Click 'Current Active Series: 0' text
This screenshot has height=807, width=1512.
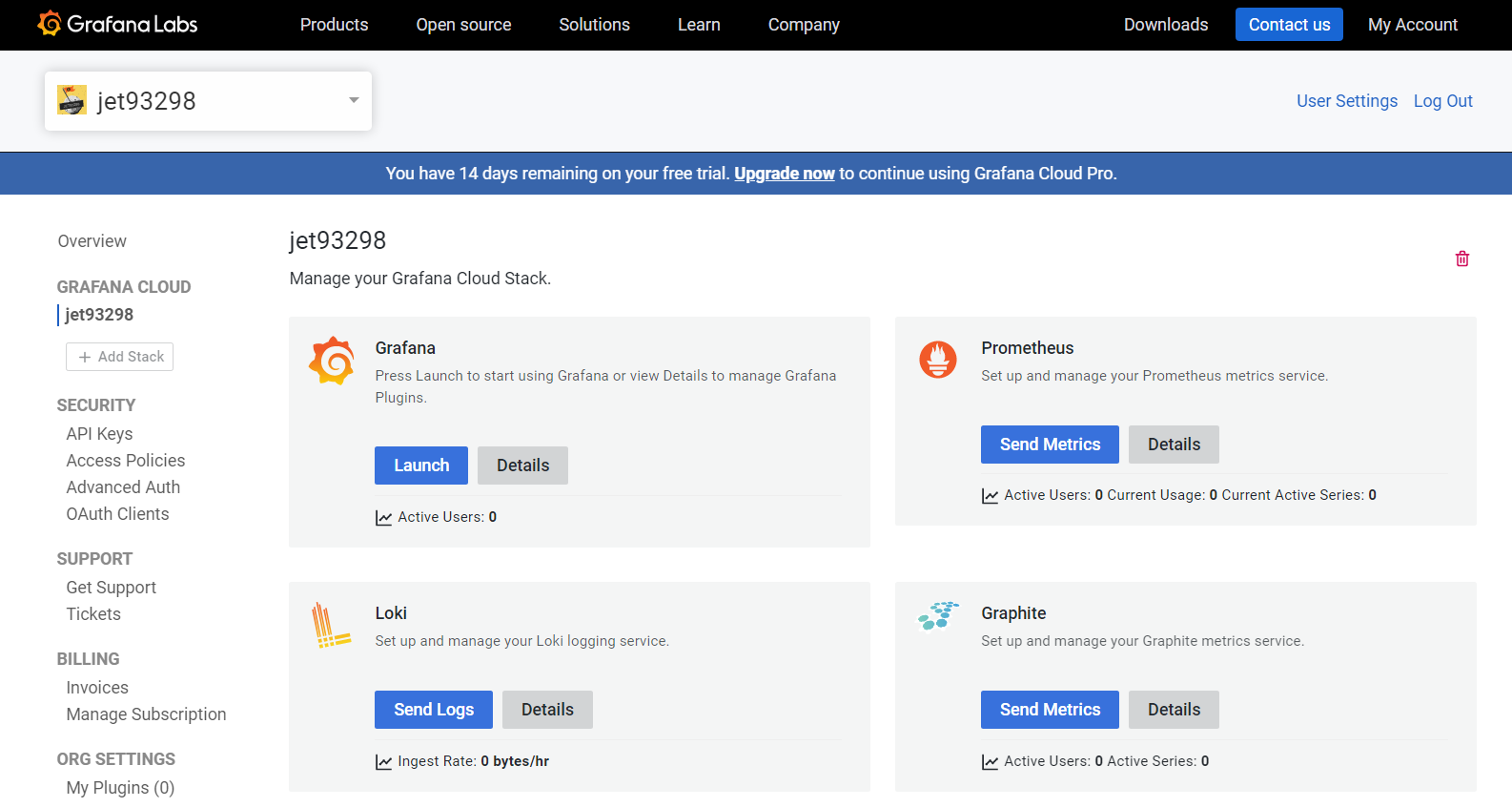click(1299, 495)
